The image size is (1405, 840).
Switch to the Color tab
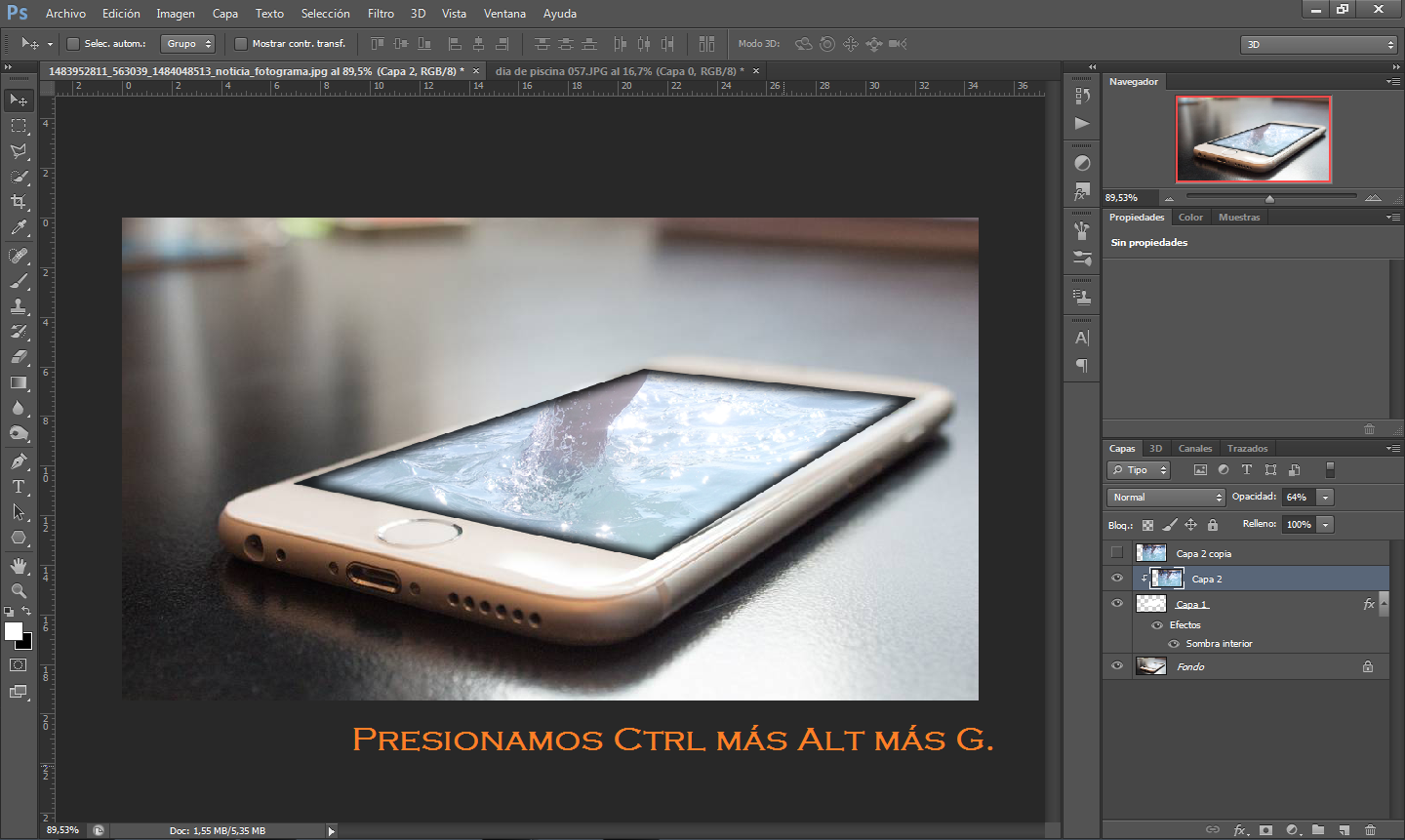tap(1190, 218)
